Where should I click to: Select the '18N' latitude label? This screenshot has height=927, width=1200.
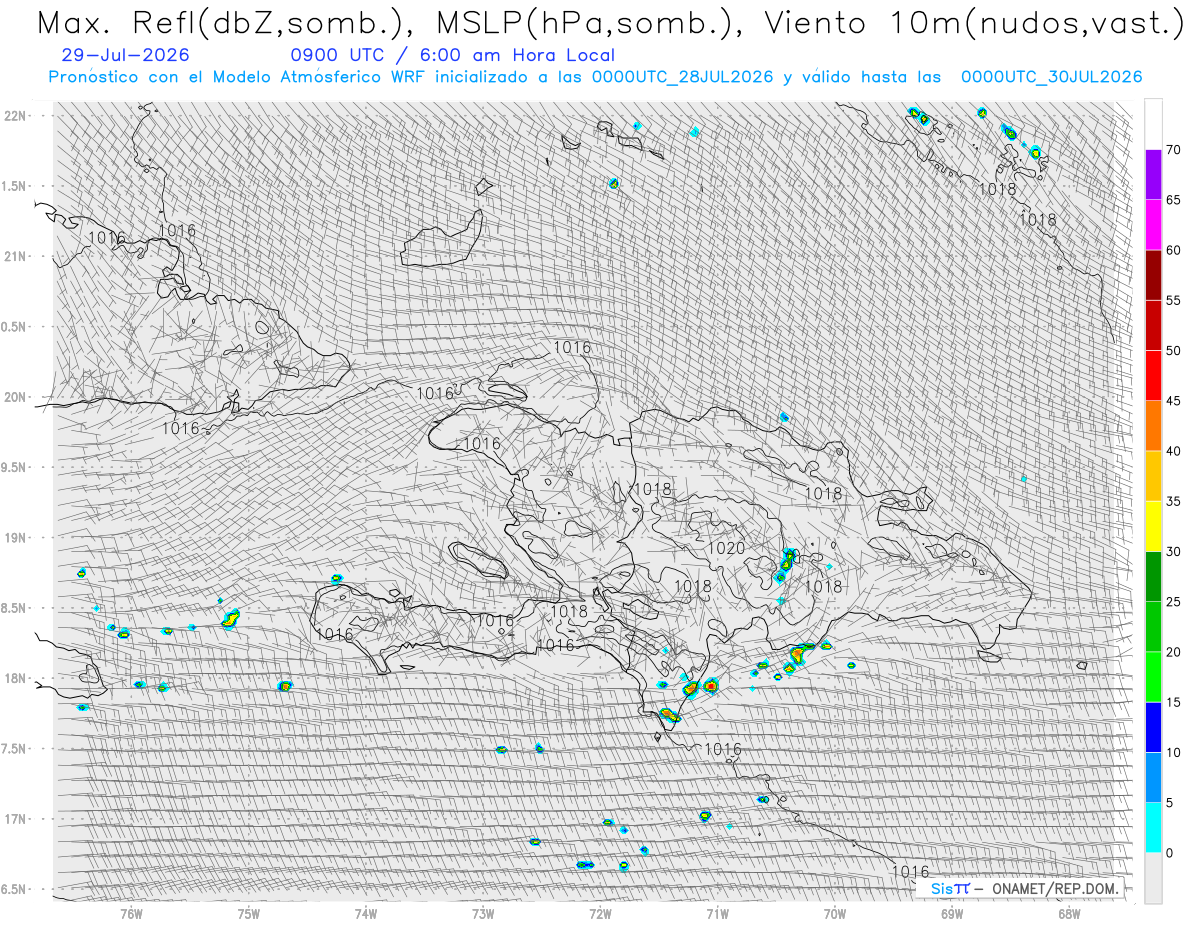point(14,679)
